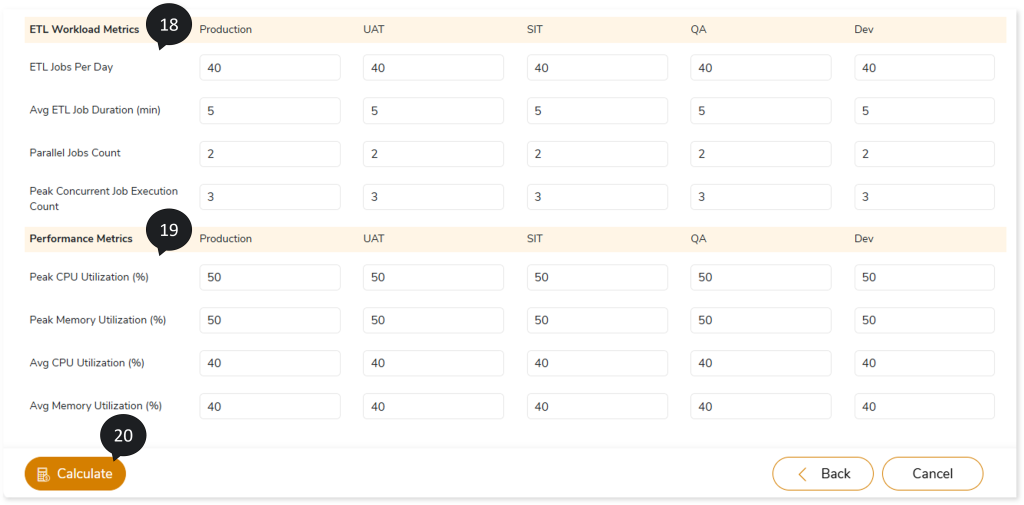Screen dimensions: 1024x505
Task: Click UAT Avg CPU Utilization field
Action: 433,363
